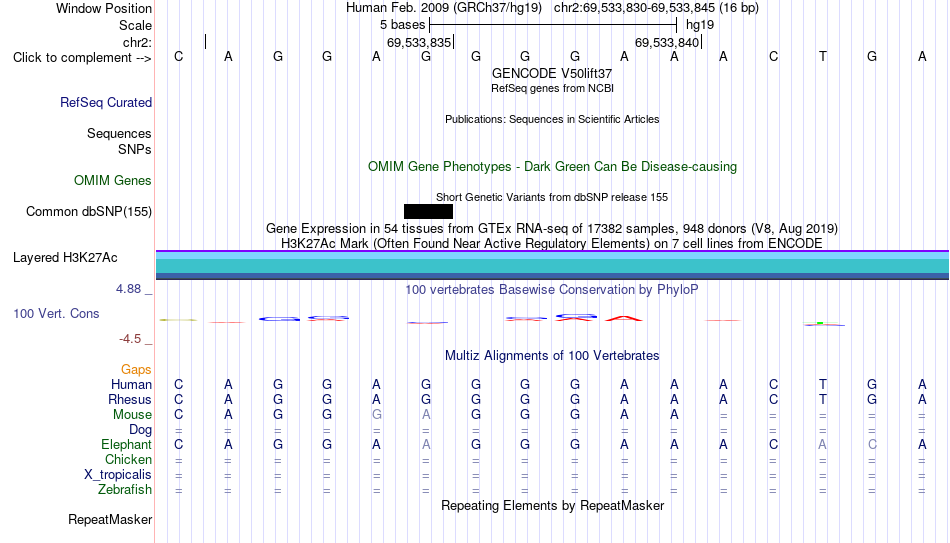
Task: Select the Mouse species row label
Action: pyautogui.click(x=132, y=415)
